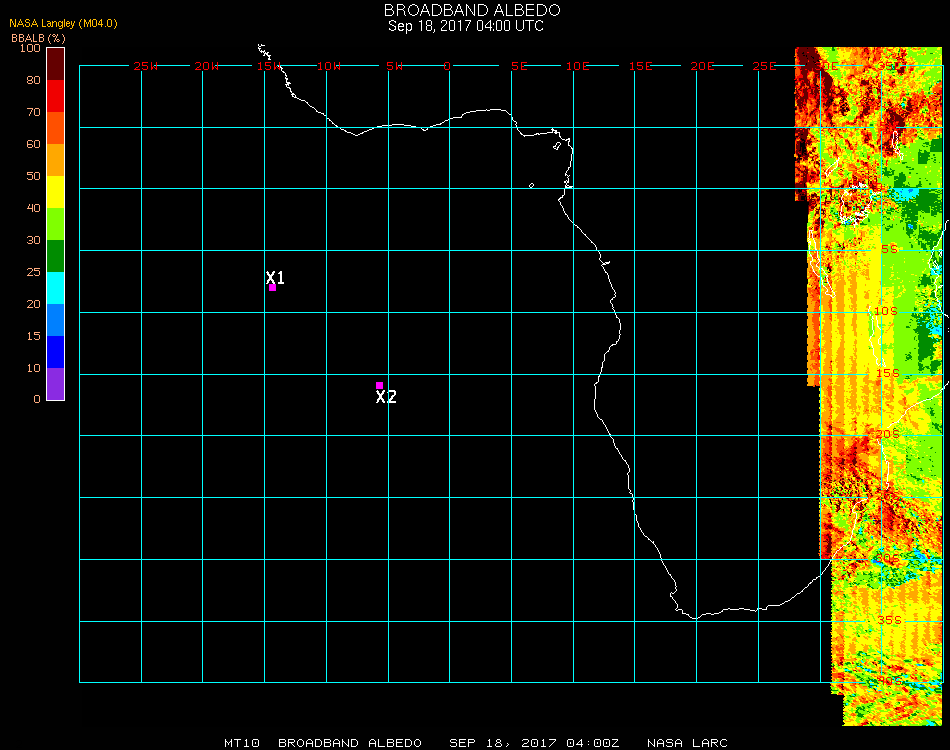Click the '20E' longitude label
This screenshot has width=950, height=750.
coord(702,66)
